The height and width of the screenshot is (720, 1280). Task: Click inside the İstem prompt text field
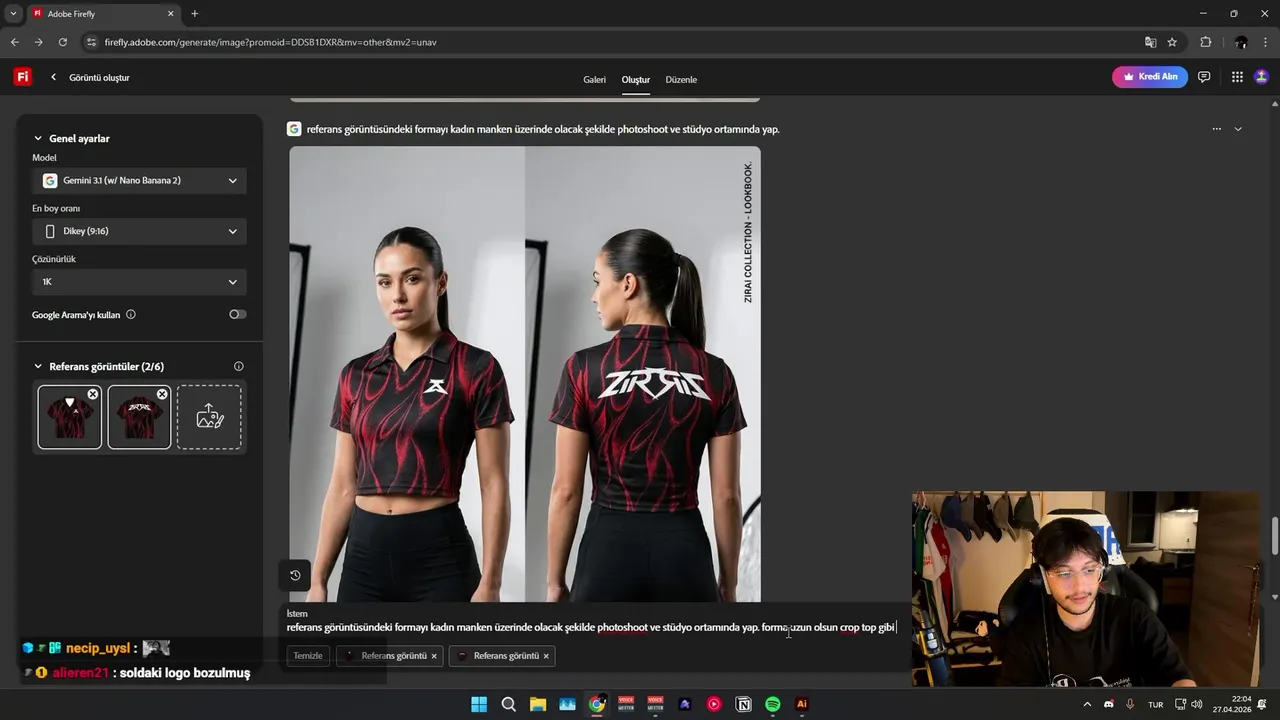591,628
